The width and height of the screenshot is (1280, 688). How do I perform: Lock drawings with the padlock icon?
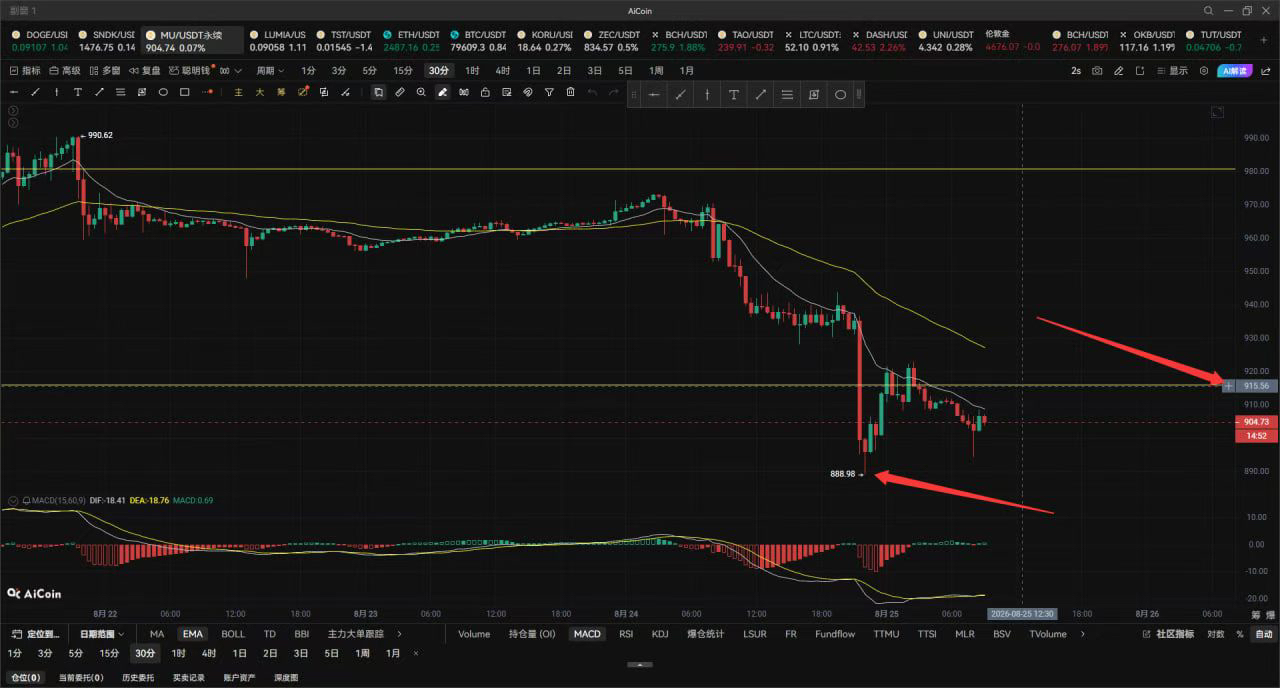pos(485,92)
